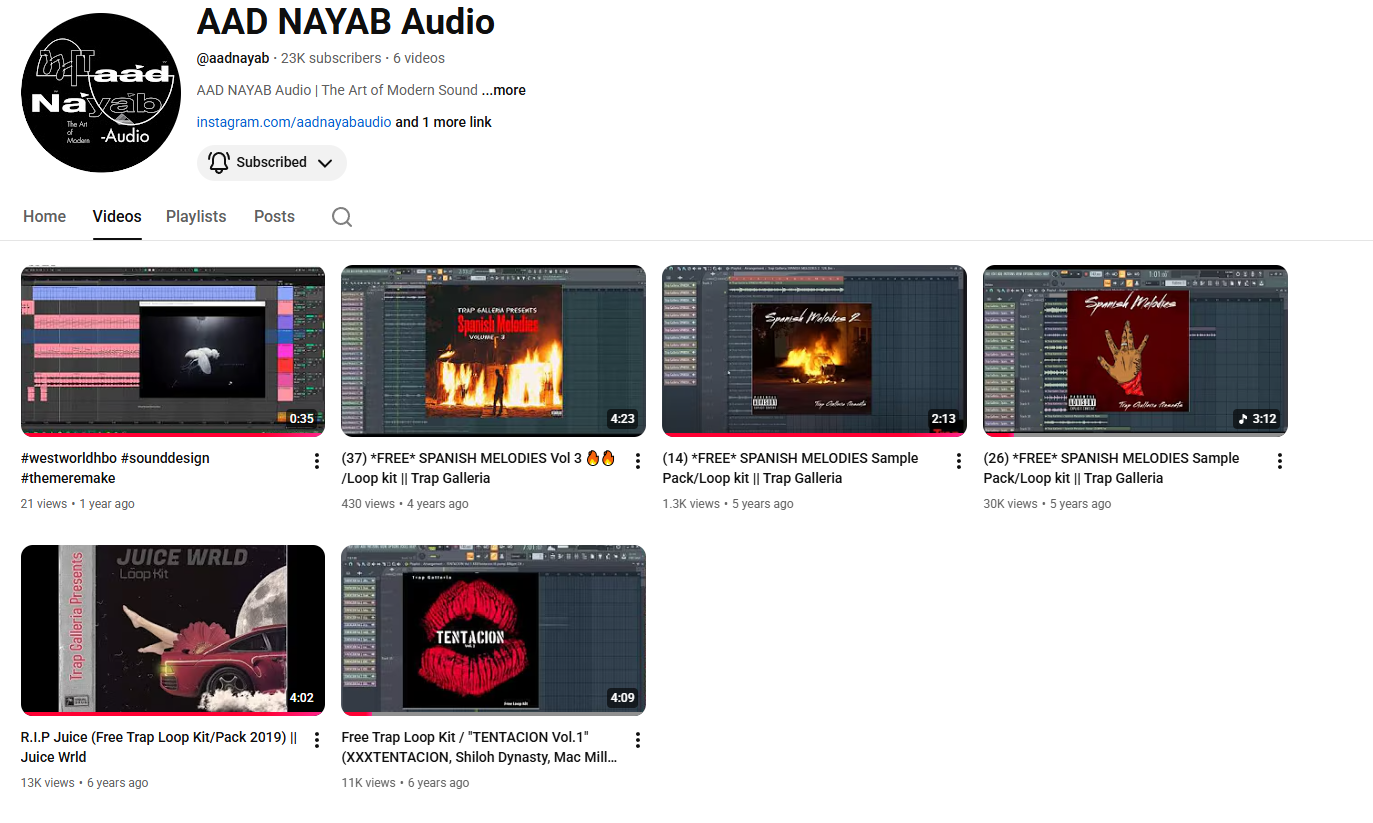The height and width of the screenshot is (823, 1373).
Task: Open more actions for SPANISH MELODIES Vol 3
Action: (638, 461)
